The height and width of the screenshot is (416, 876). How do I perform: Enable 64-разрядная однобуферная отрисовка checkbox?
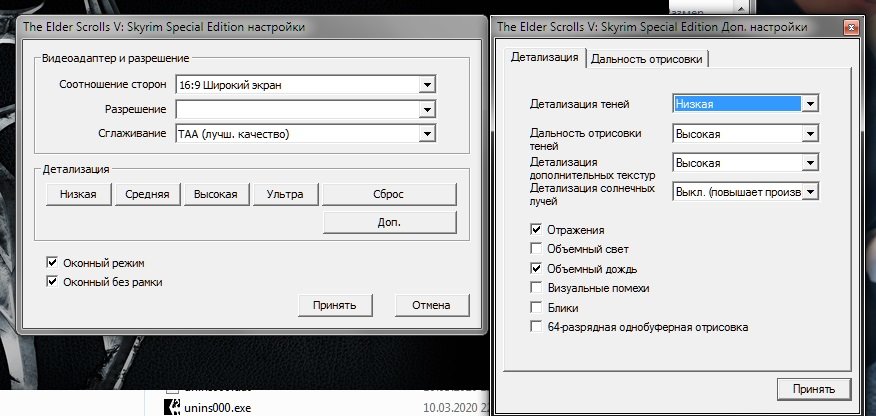[537, 326]
